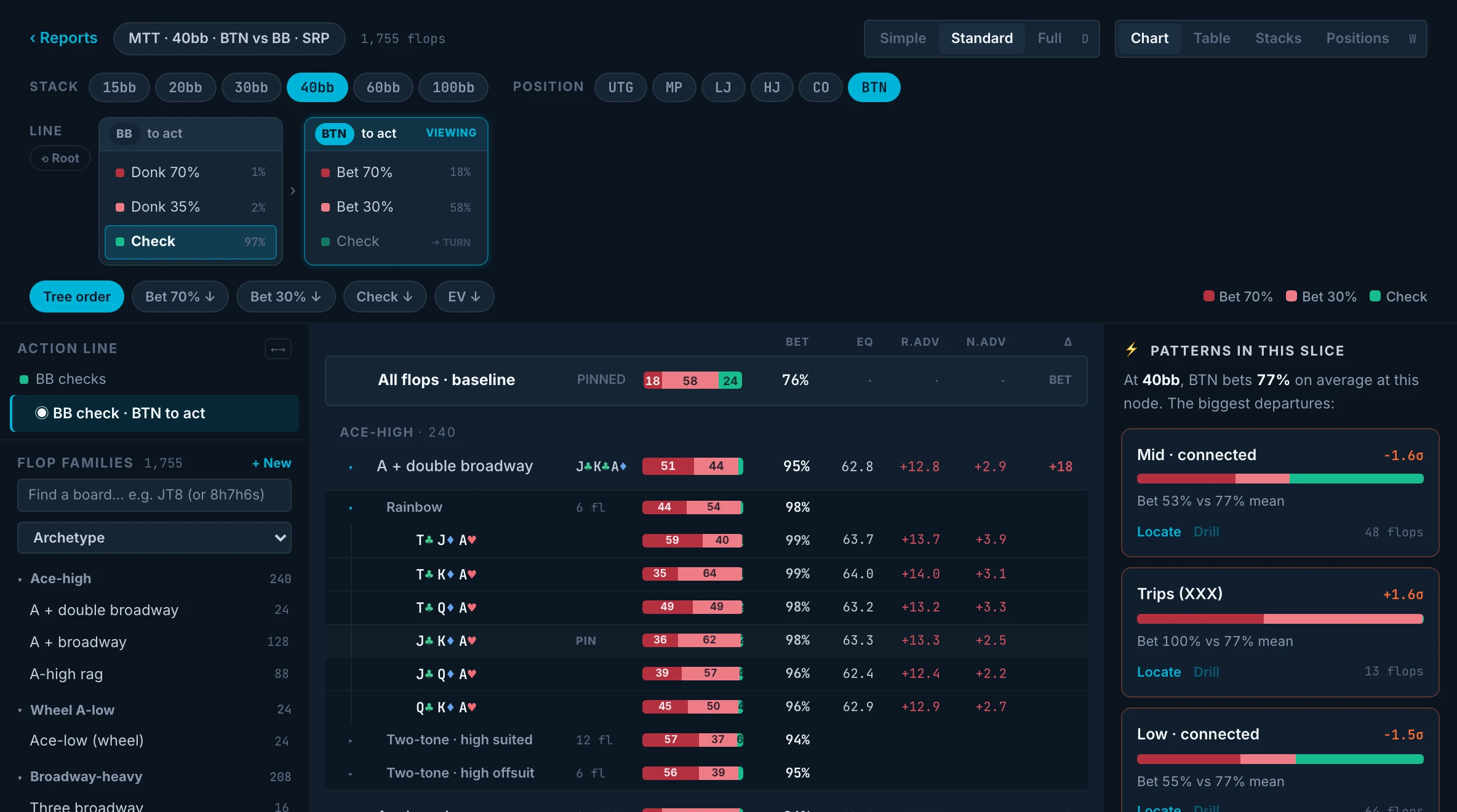Click the lightning Patterns icon
The height and width of the screenshot is (812, 1457).
[1132, 350]
